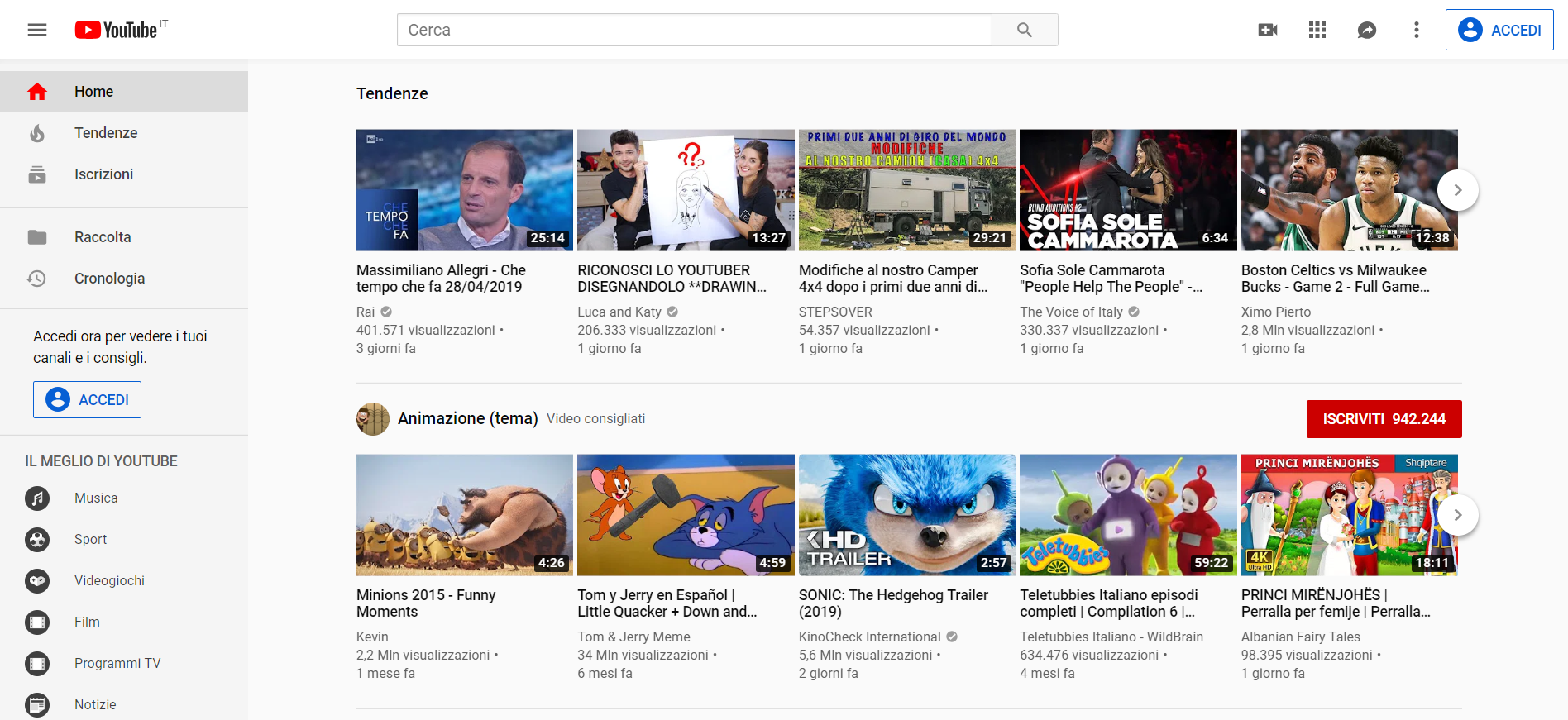
Task: Open Minions 2015 video thumbnail
Action: coord(465,515)
